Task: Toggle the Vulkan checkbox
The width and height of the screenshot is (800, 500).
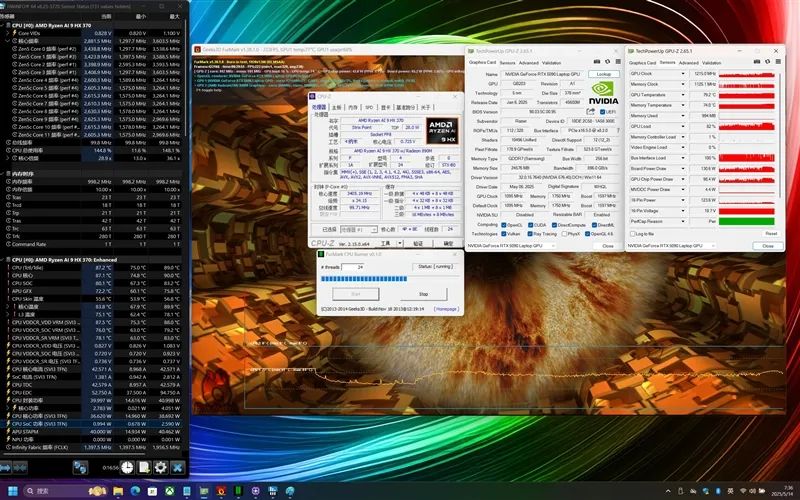Action: [x=504, y=234]
